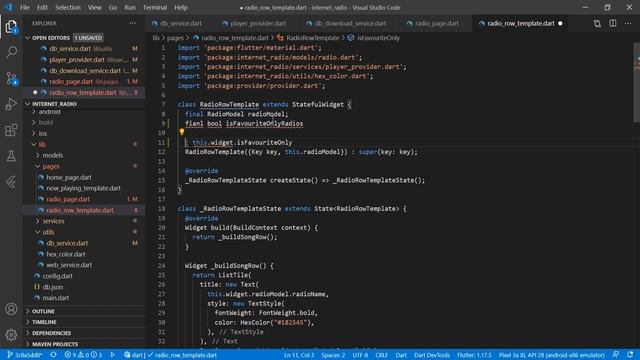Viewport: 640px width, 360px height.
Task: Collapse the lib folder
Action: pos(42,144)
